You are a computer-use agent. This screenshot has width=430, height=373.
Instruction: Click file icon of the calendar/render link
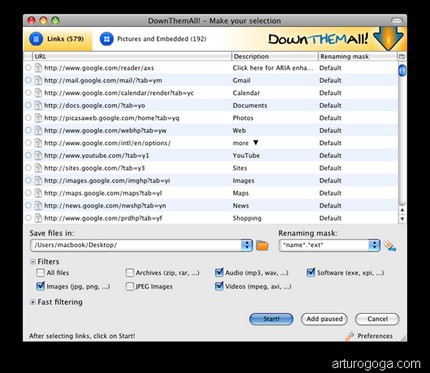39,93
